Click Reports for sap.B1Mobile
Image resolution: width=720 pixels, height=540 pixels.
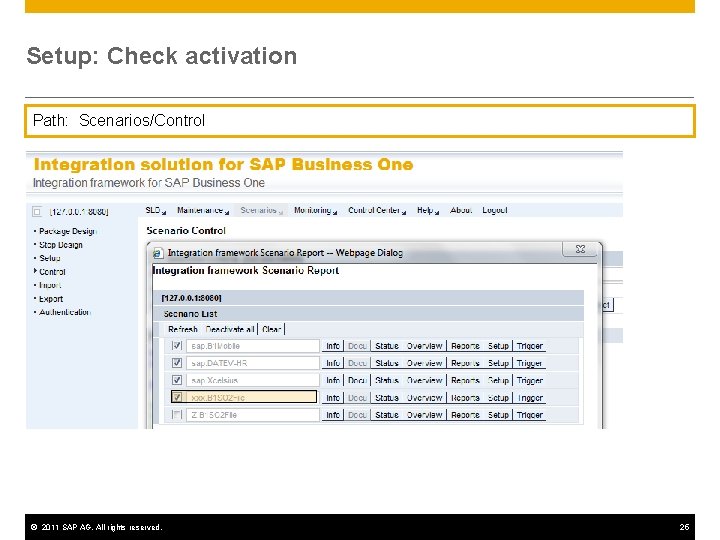click(x=465, y=346)
